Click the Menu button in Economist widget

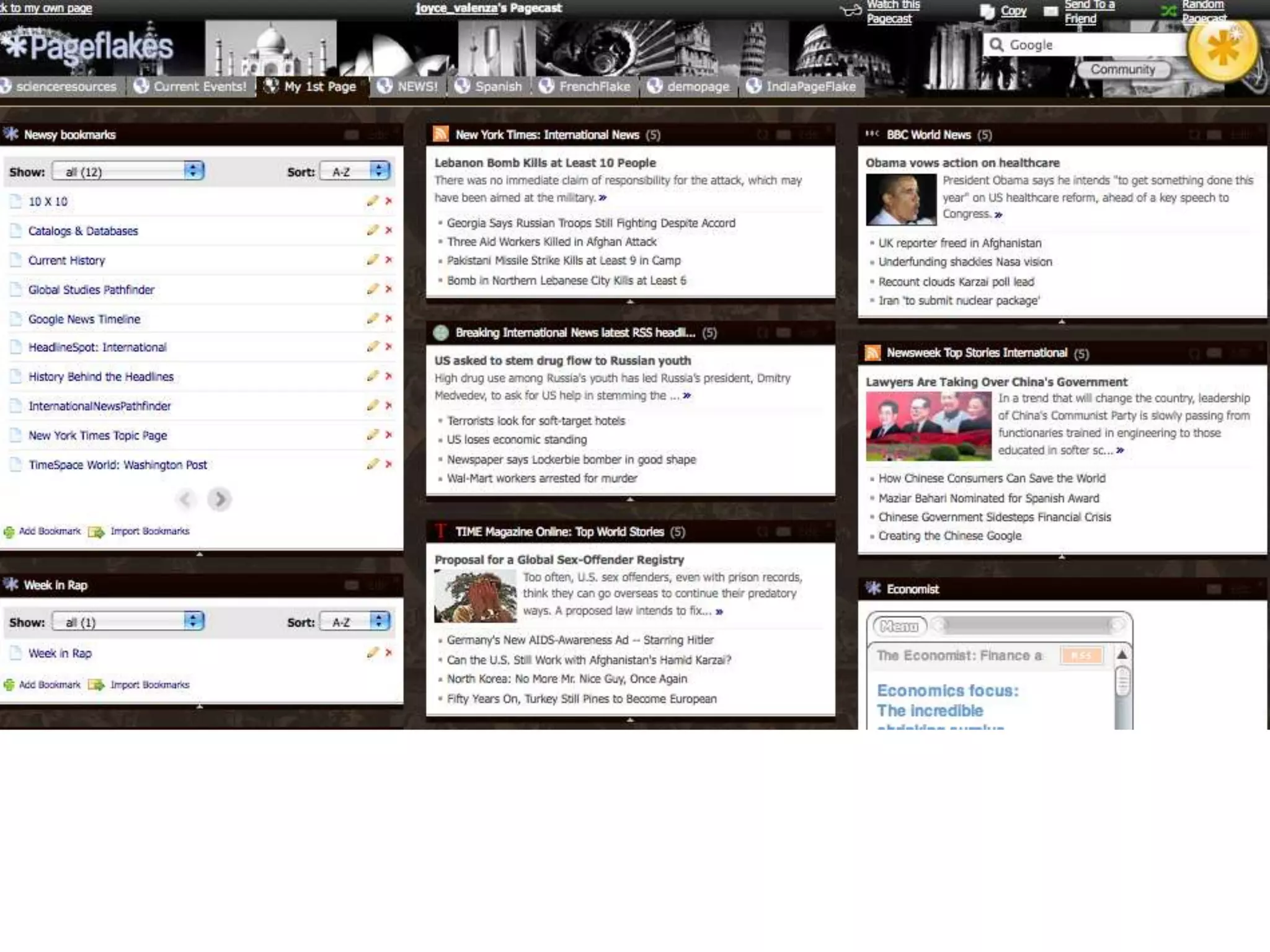(x=900, y=627)
